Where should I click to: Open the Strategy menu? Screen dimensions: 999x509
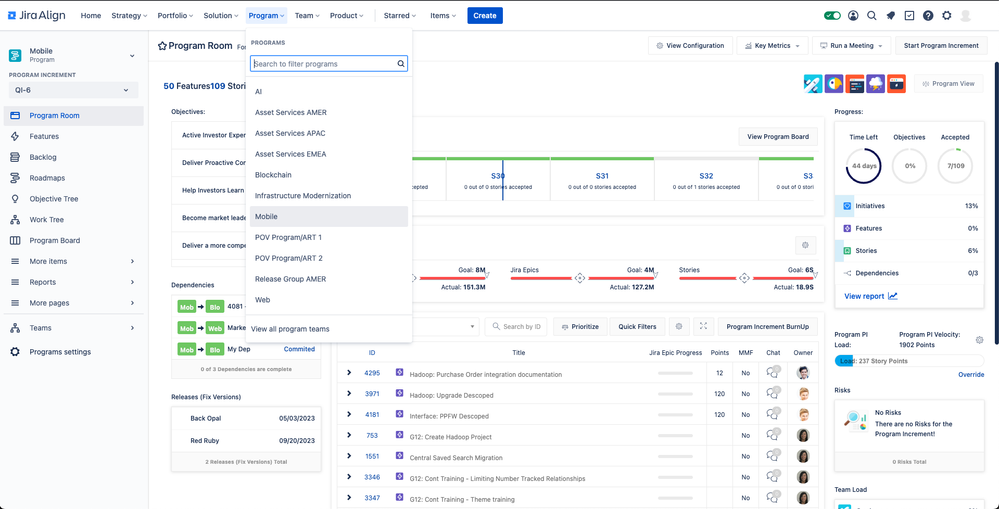click(x=129, y=16)
